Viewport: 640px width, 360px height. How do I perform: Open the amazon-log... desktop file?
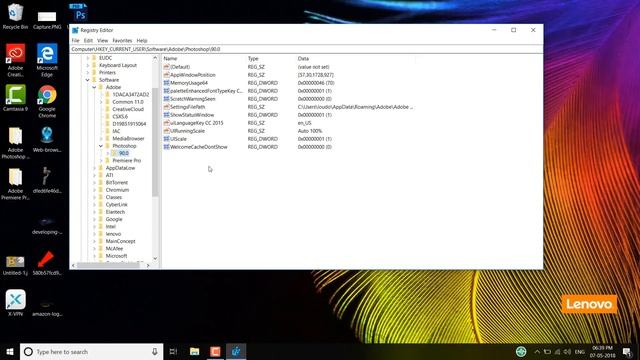point(47,307)
